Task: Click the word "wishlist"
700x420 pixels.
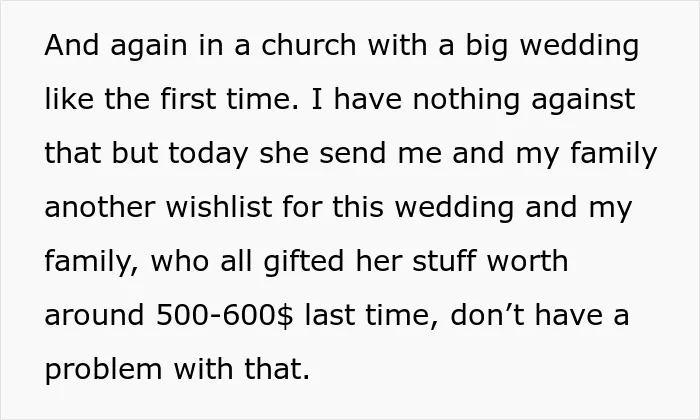Action: coord(219,207)
